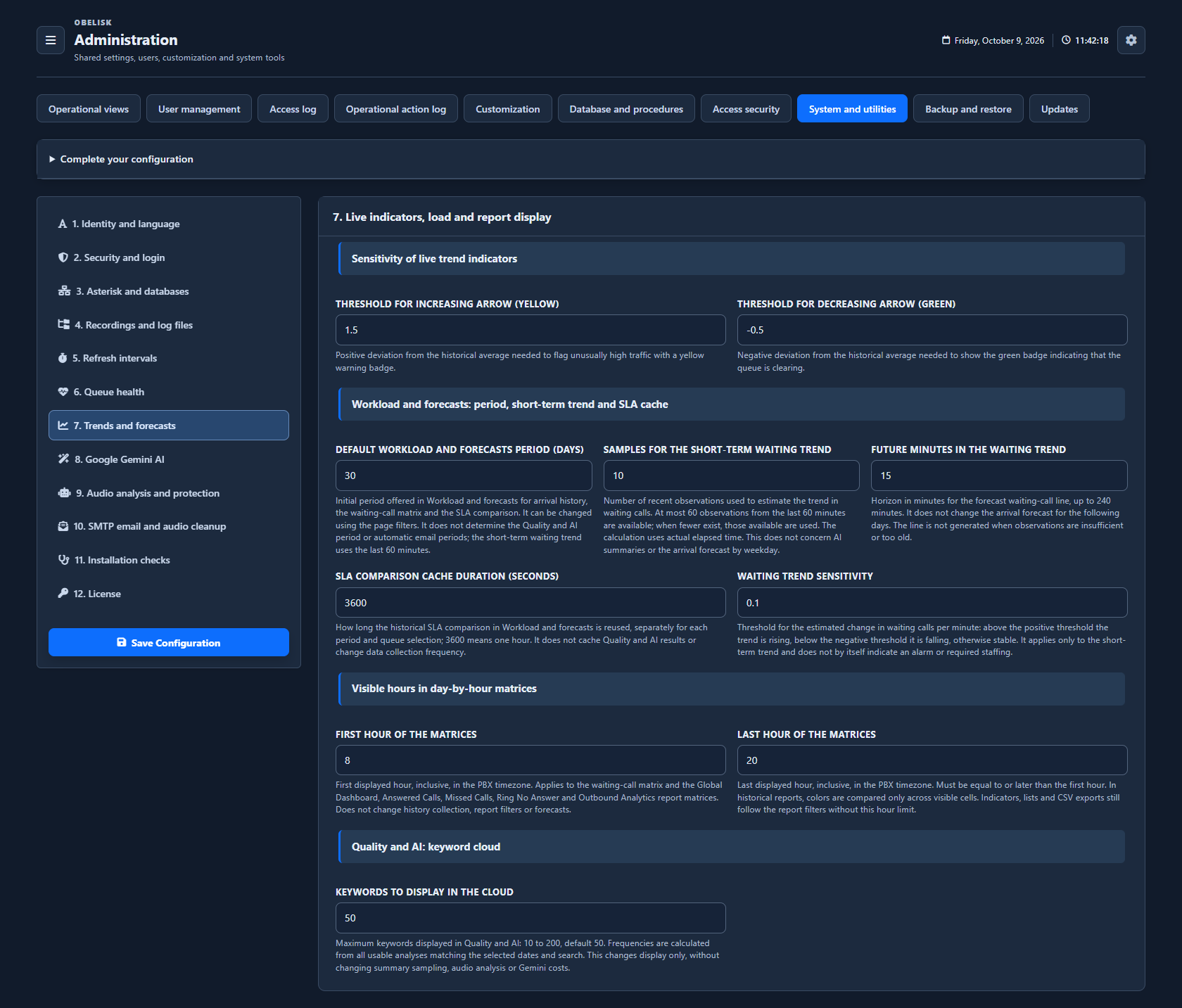The width and height of the screenshot is (1182, 1008).
Task: Click the Google Gemini AI wand icon
Action: [x=63, y=459]
